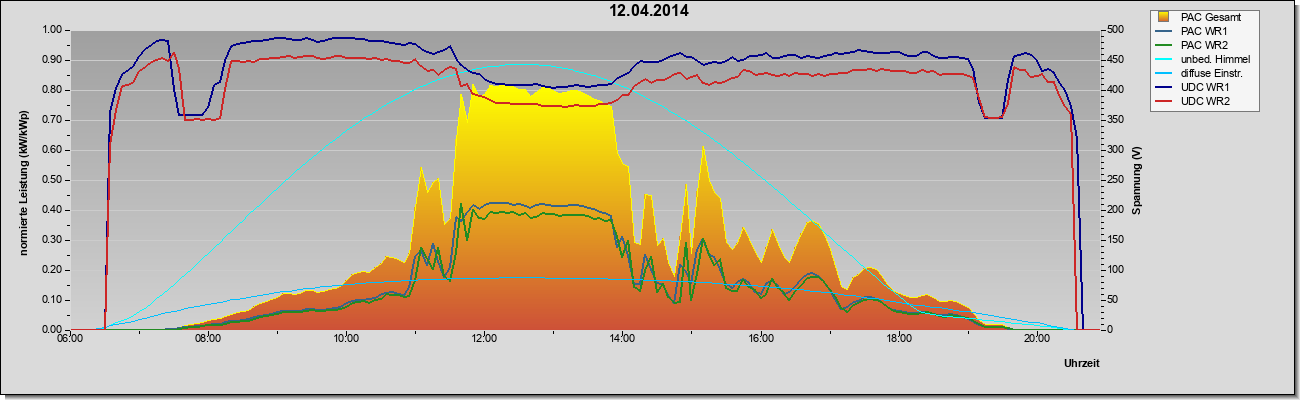
Task: Click the 0.50 left axis tick label
Action: pos(52,180)
